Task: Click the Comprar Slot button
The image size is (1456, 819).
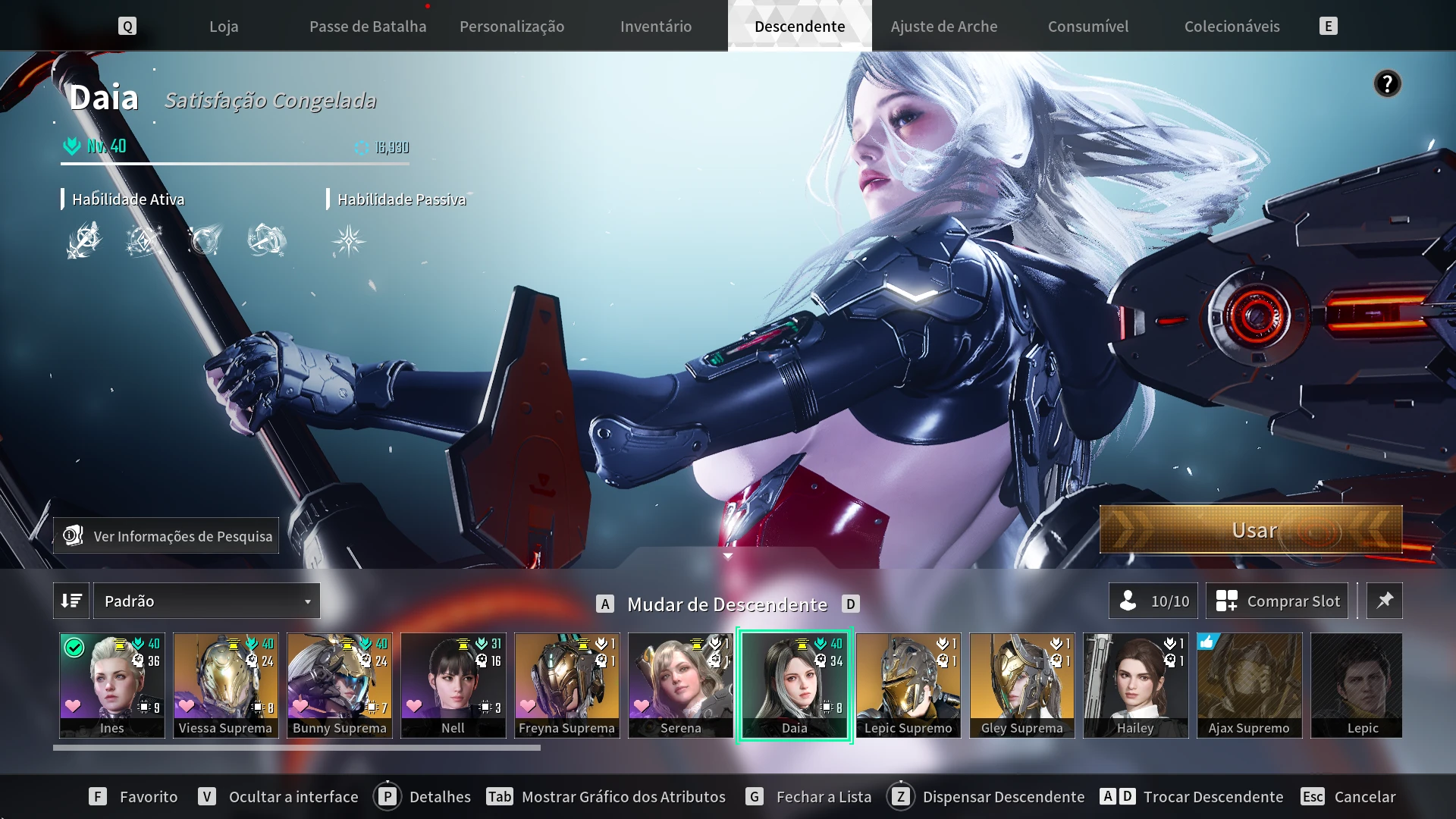Action: [x=1277, y=601]
